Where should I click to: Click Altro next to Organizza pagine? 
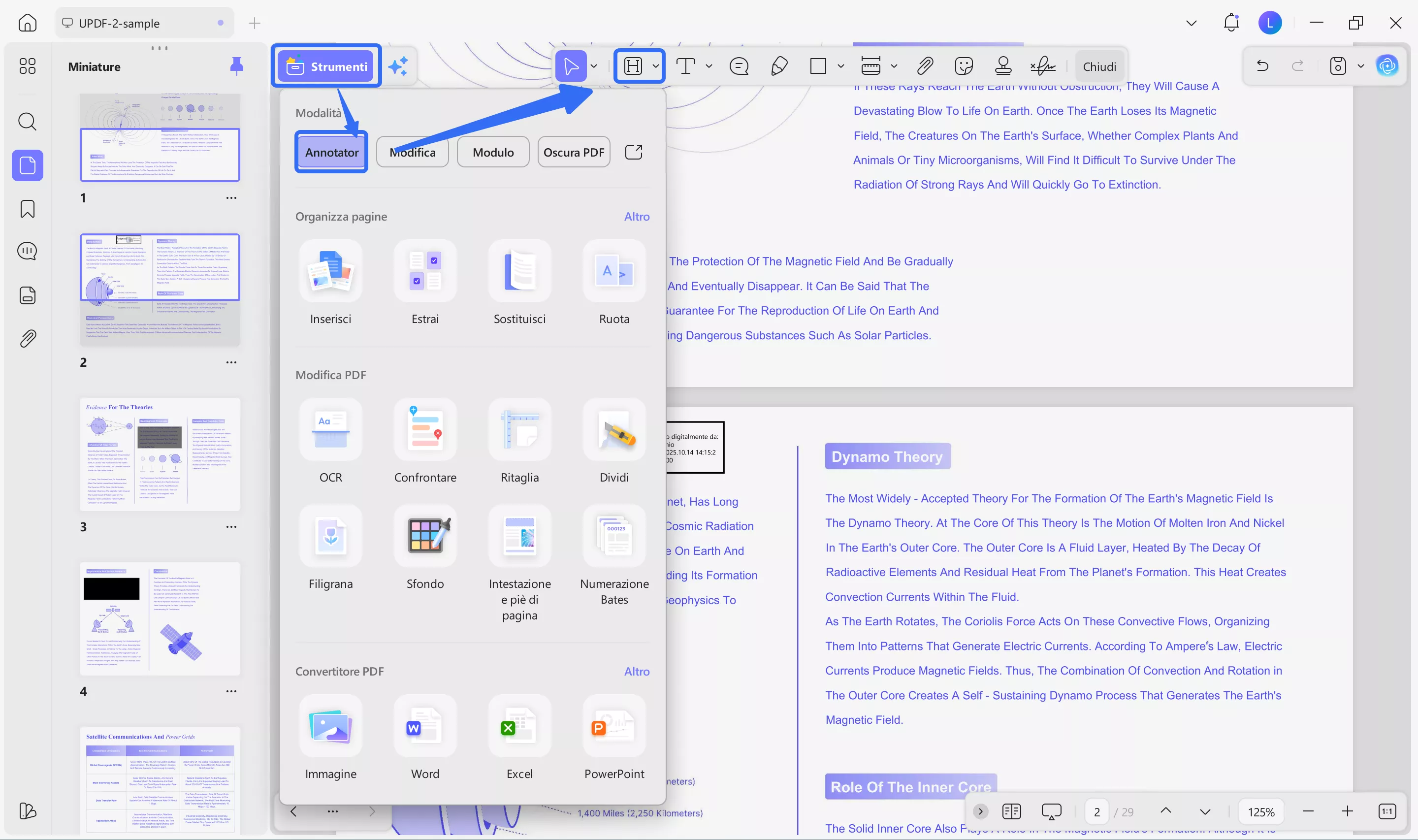pyautogui.click(x=637, y=216)
